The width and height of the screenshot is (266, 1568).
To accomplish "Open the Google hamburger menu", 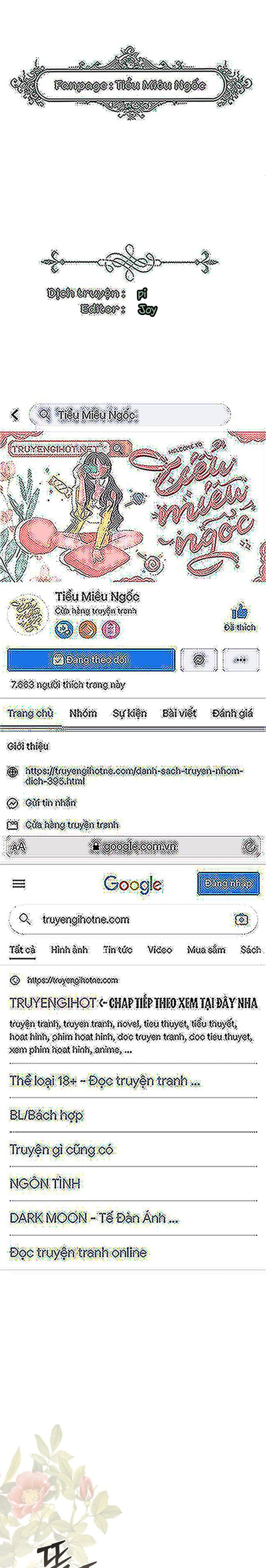I will click(19, 884).
